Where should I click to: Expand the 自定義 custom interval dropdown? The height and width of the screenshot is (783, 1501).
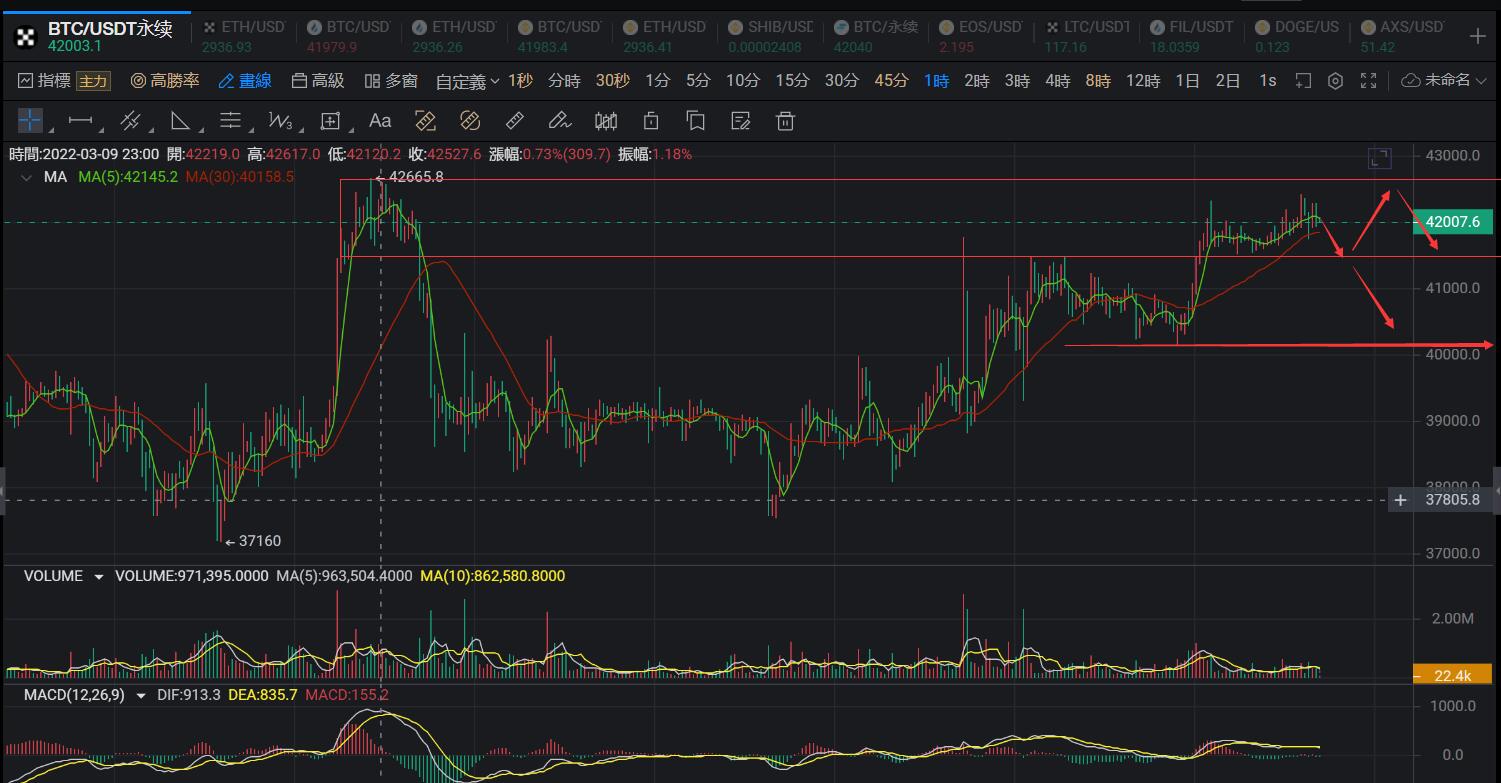468,81
